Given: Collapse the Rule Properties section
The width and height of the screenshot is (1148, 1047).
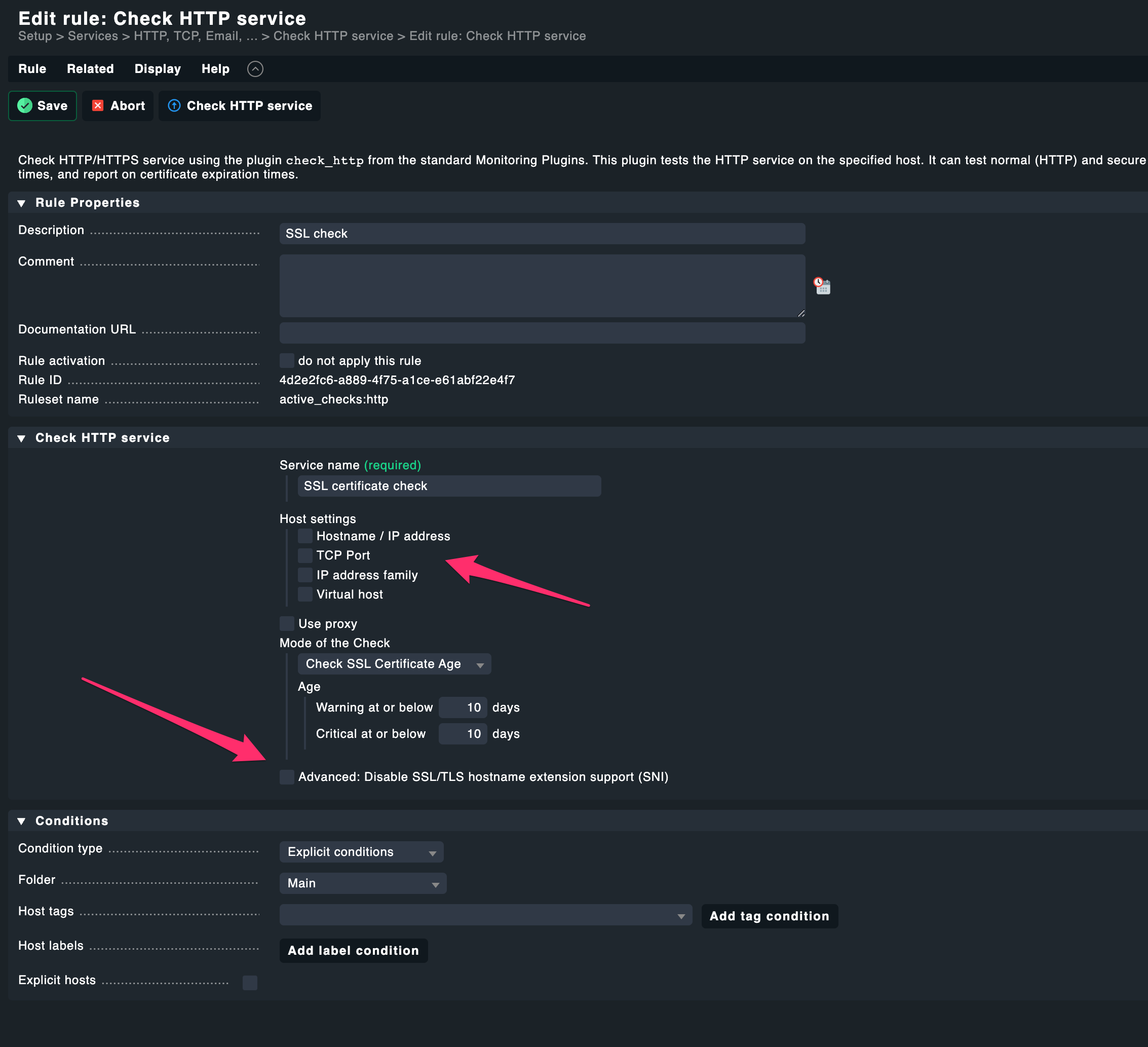Looking at the screenshot, I should coord(21,202).
